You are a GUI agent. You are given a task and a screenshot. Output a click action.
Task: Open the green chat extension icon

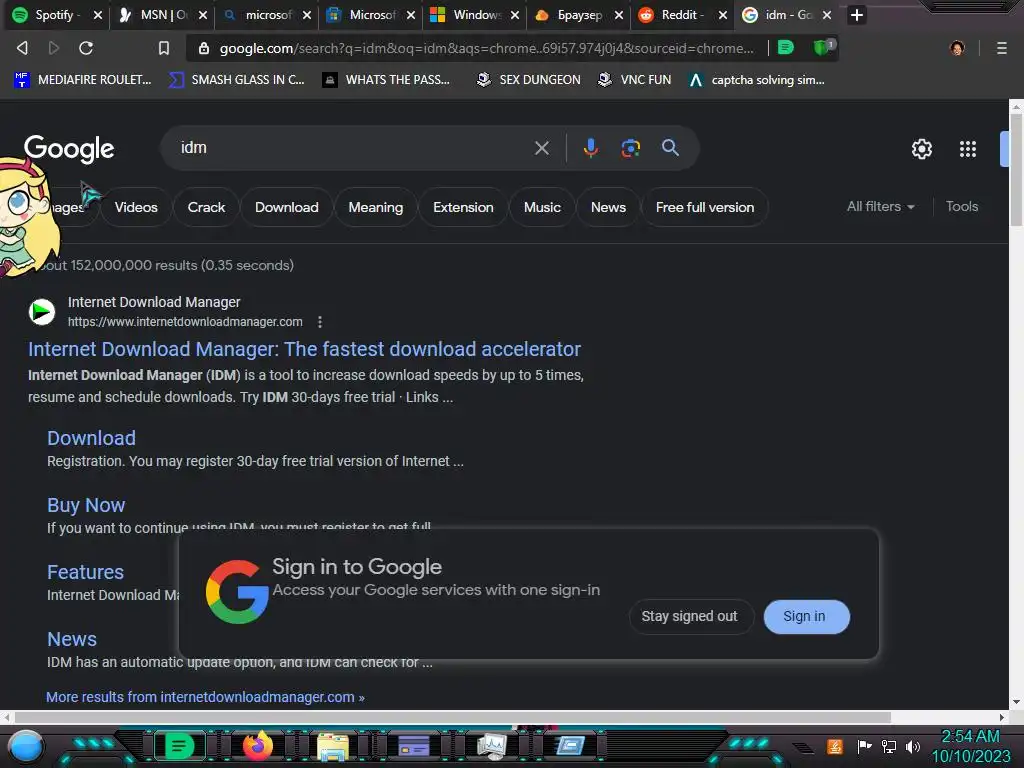[x=786, y=48]
